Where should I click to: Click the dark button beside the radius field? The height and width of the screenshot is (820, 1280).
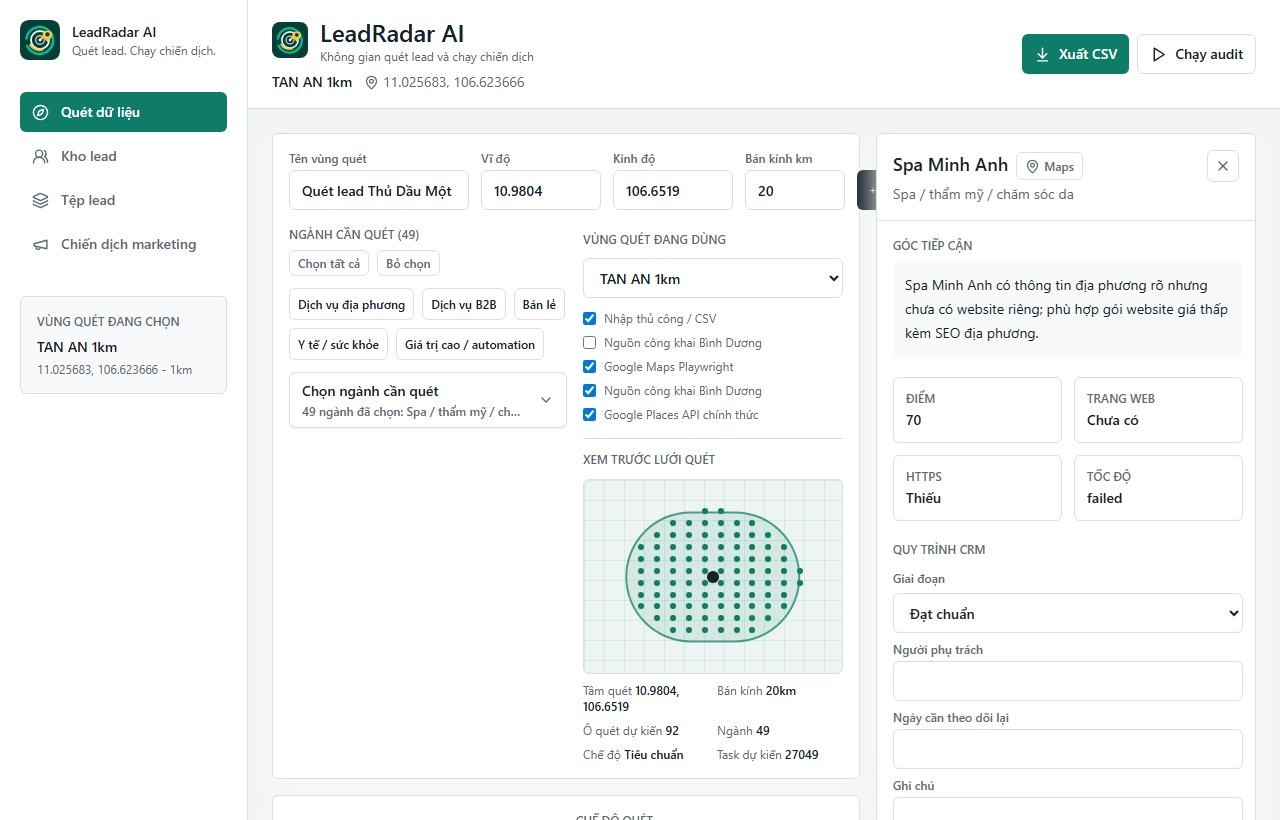point(868,190)
